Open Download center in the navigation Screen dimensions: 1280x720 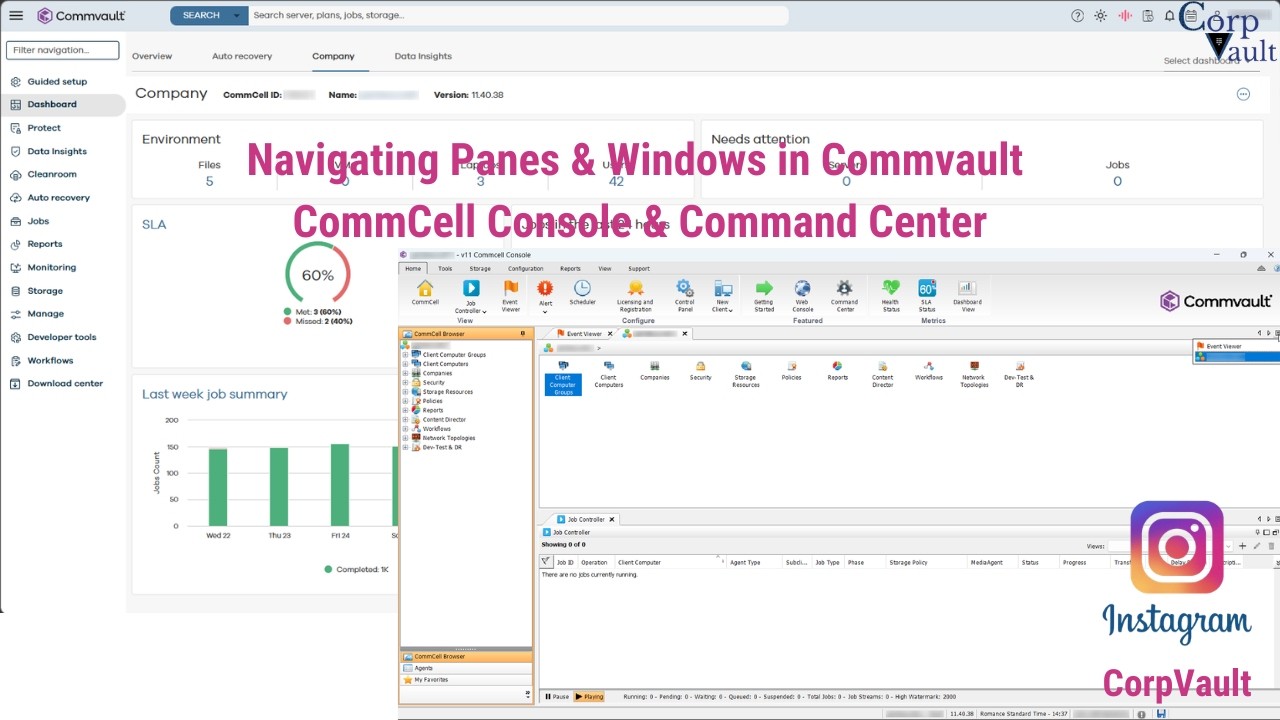click(x=63, y=383)
